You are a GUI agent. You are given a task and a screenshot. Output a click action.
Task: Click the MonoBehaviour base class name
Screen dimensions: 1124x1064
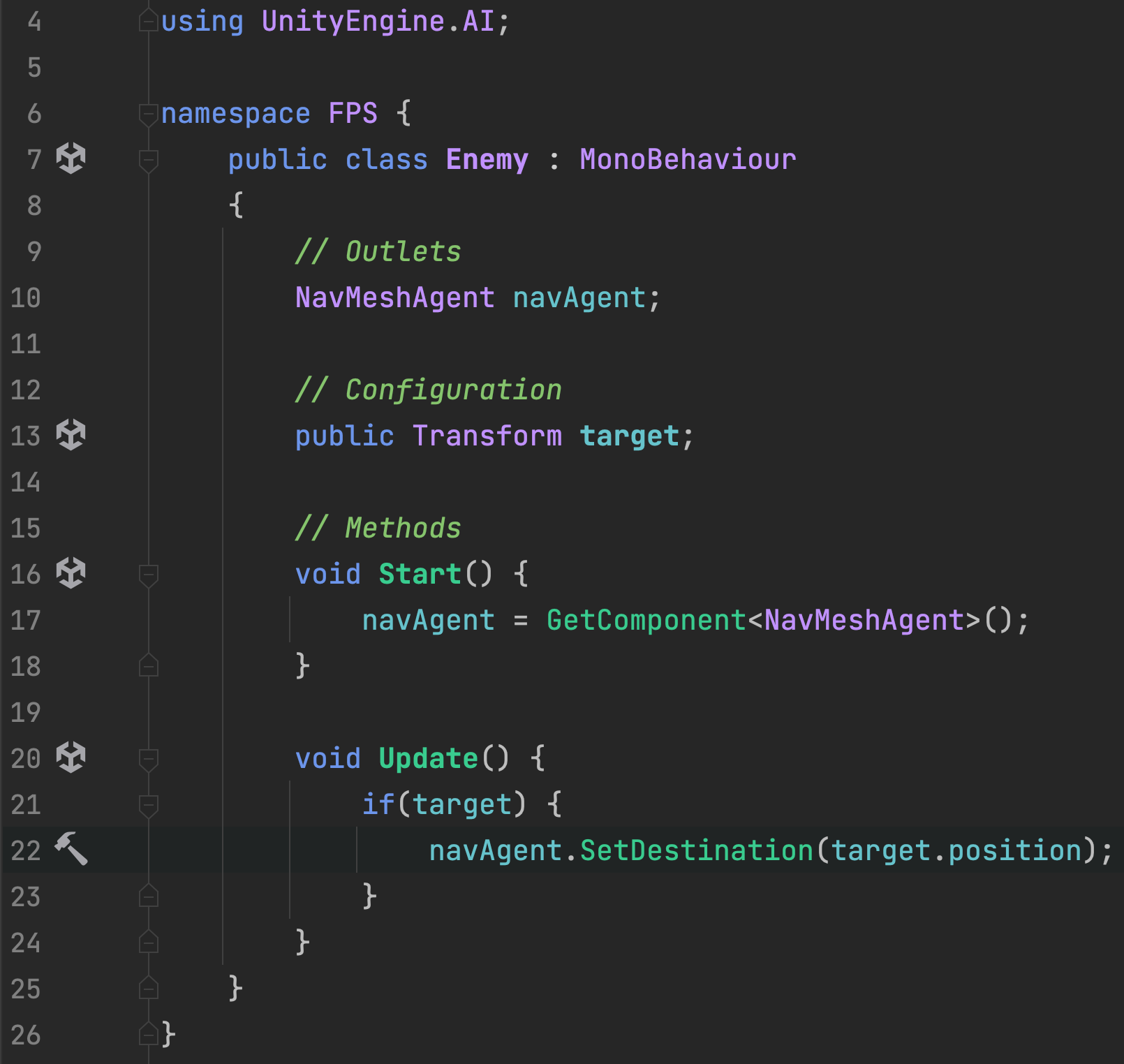(688, 160)
